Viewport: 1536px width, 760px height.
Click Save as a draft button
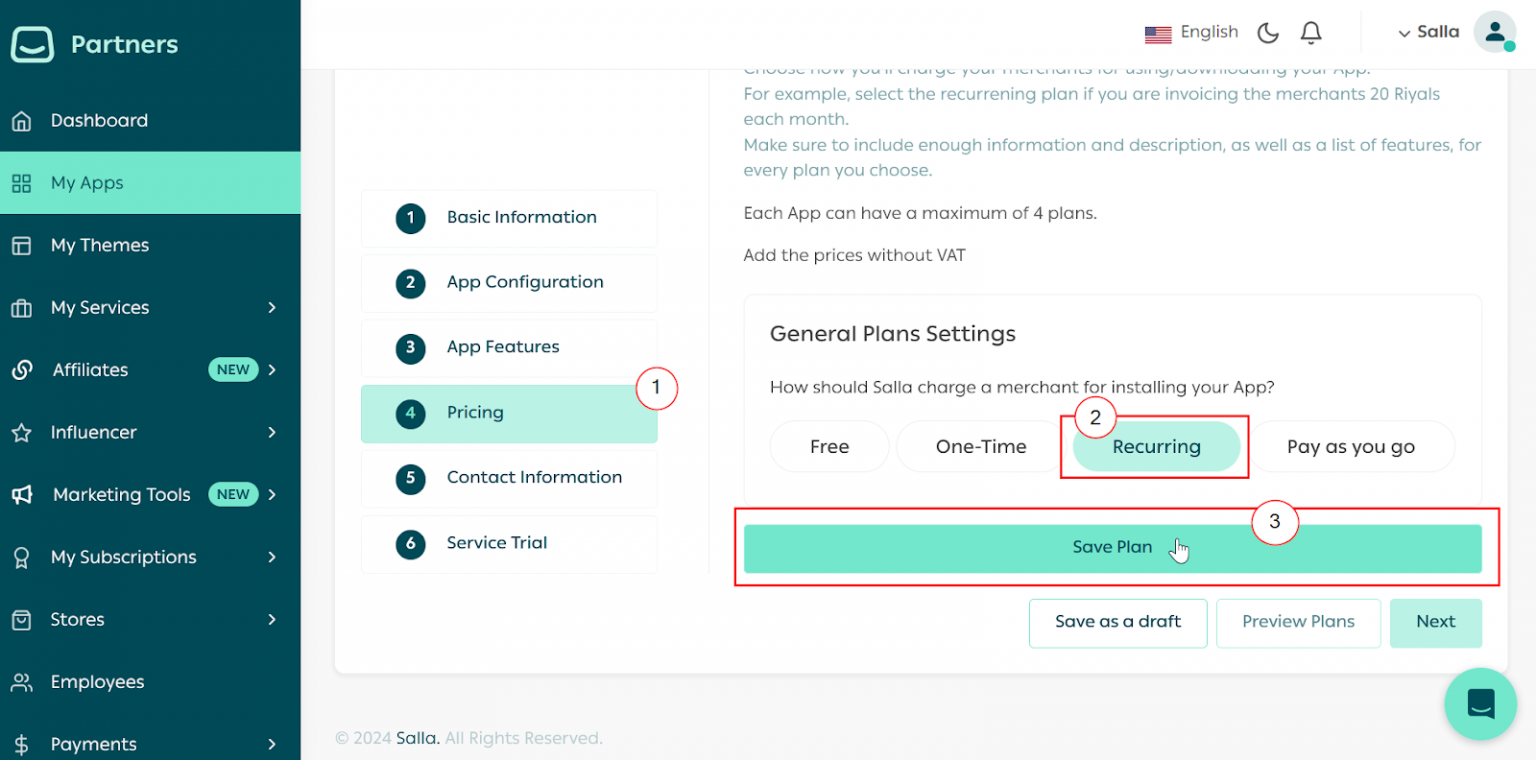pyautogui.click(x=1117, y=622)
